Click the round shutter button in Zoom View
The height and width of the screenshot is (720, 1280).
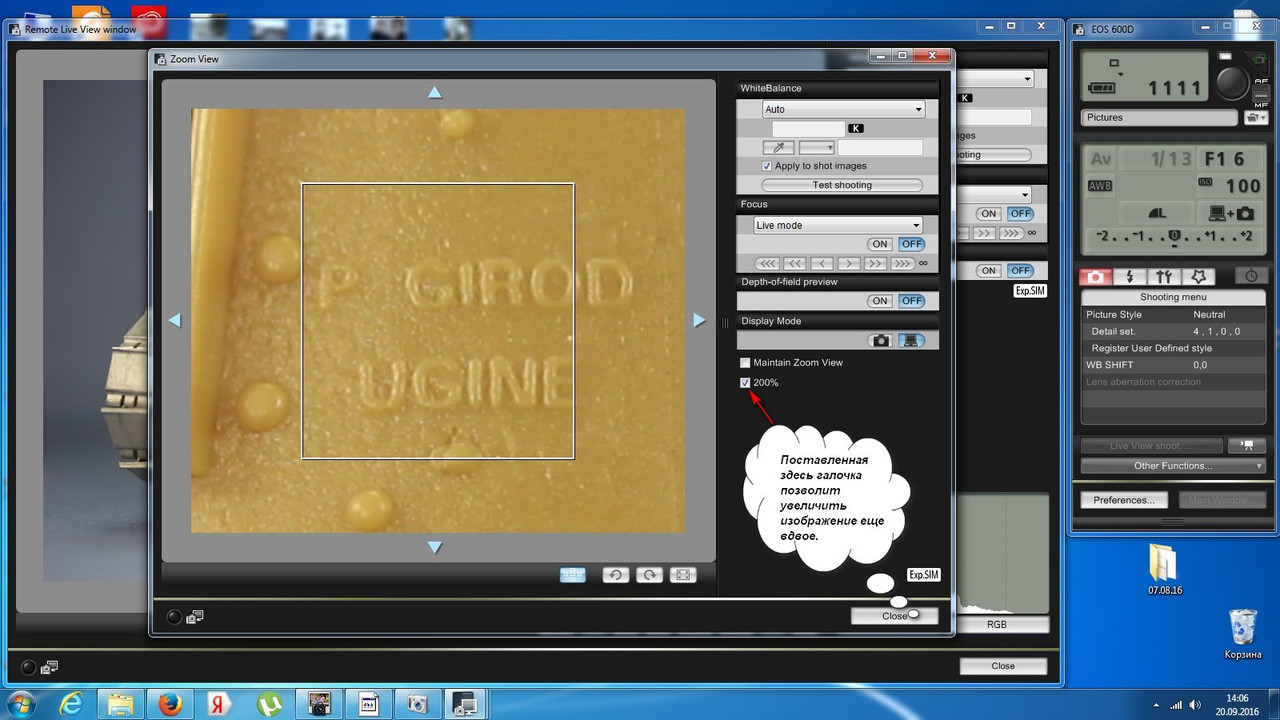point(173,617)
